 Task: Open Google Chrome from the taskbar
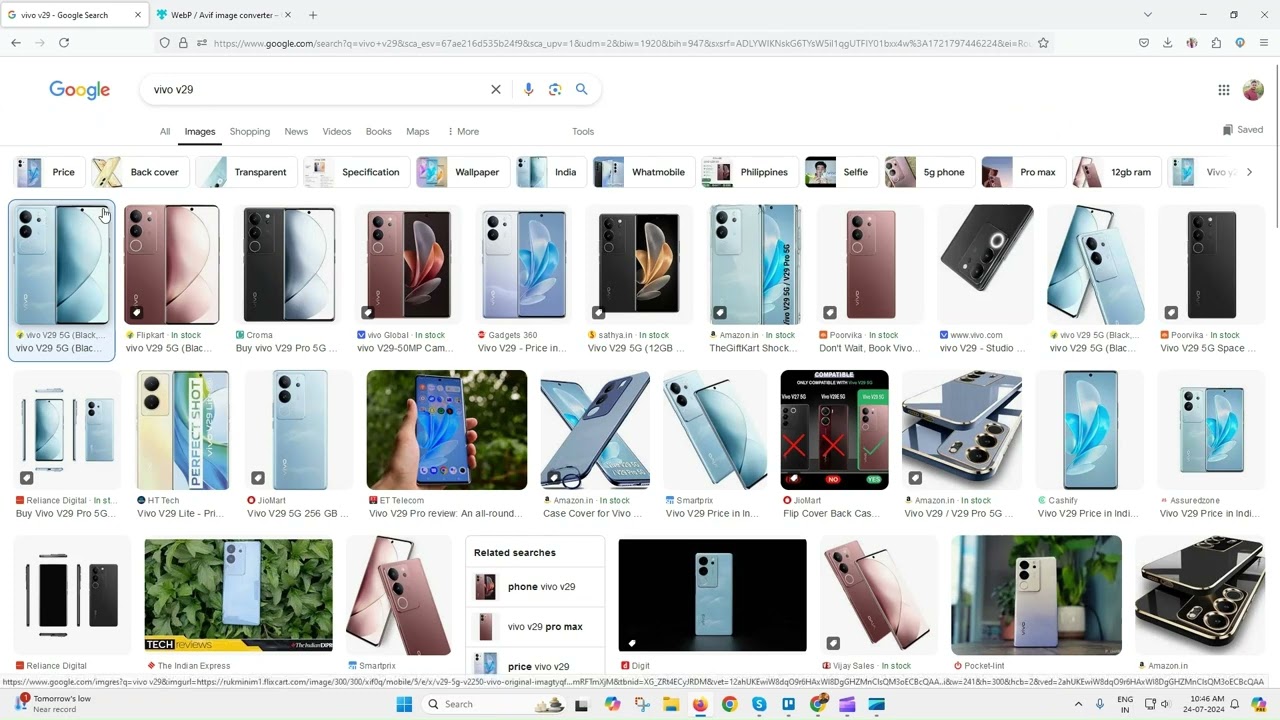pyautogui.click(x=729, y=704)
